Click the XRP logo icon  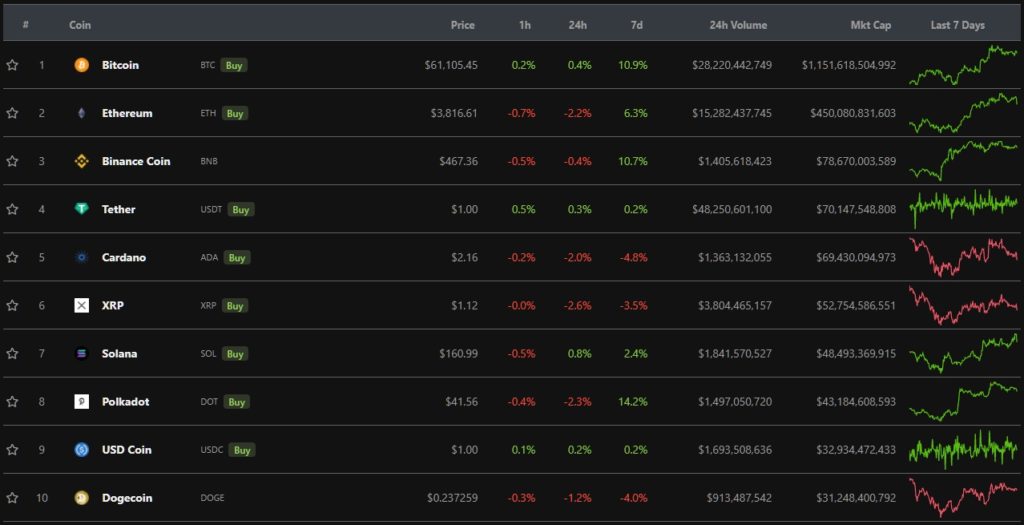pyautogui.click(x=81, y=305)
